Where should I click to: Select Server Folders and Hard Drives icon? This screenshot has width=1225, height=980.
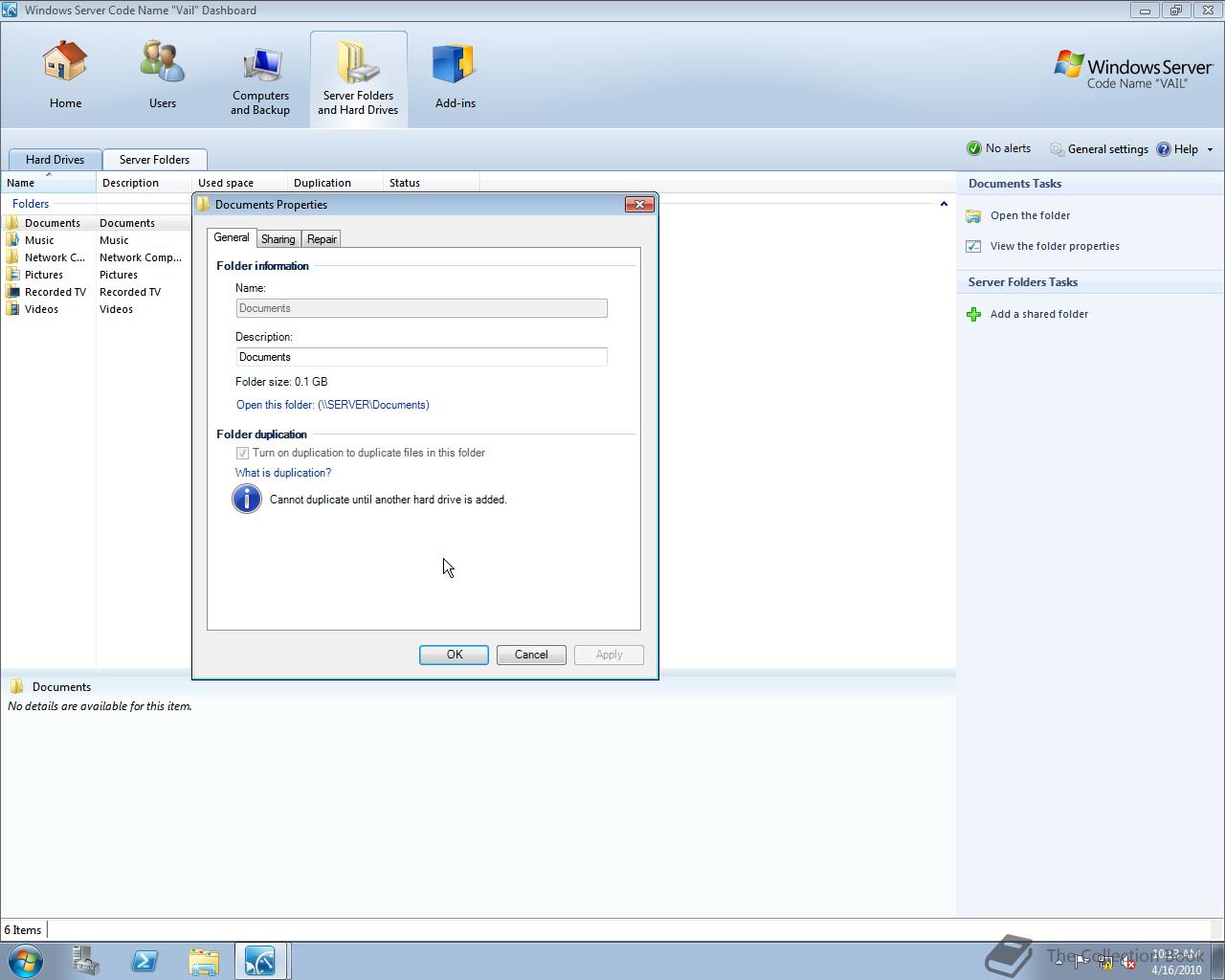tap(358, 63)
